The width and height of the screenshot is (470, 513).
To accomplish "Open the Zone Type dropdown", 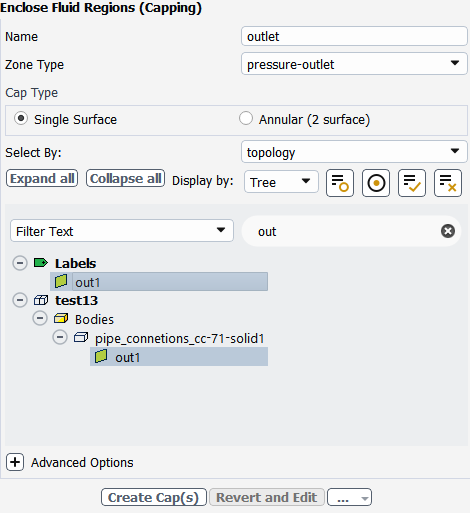I will pos(354,64).
